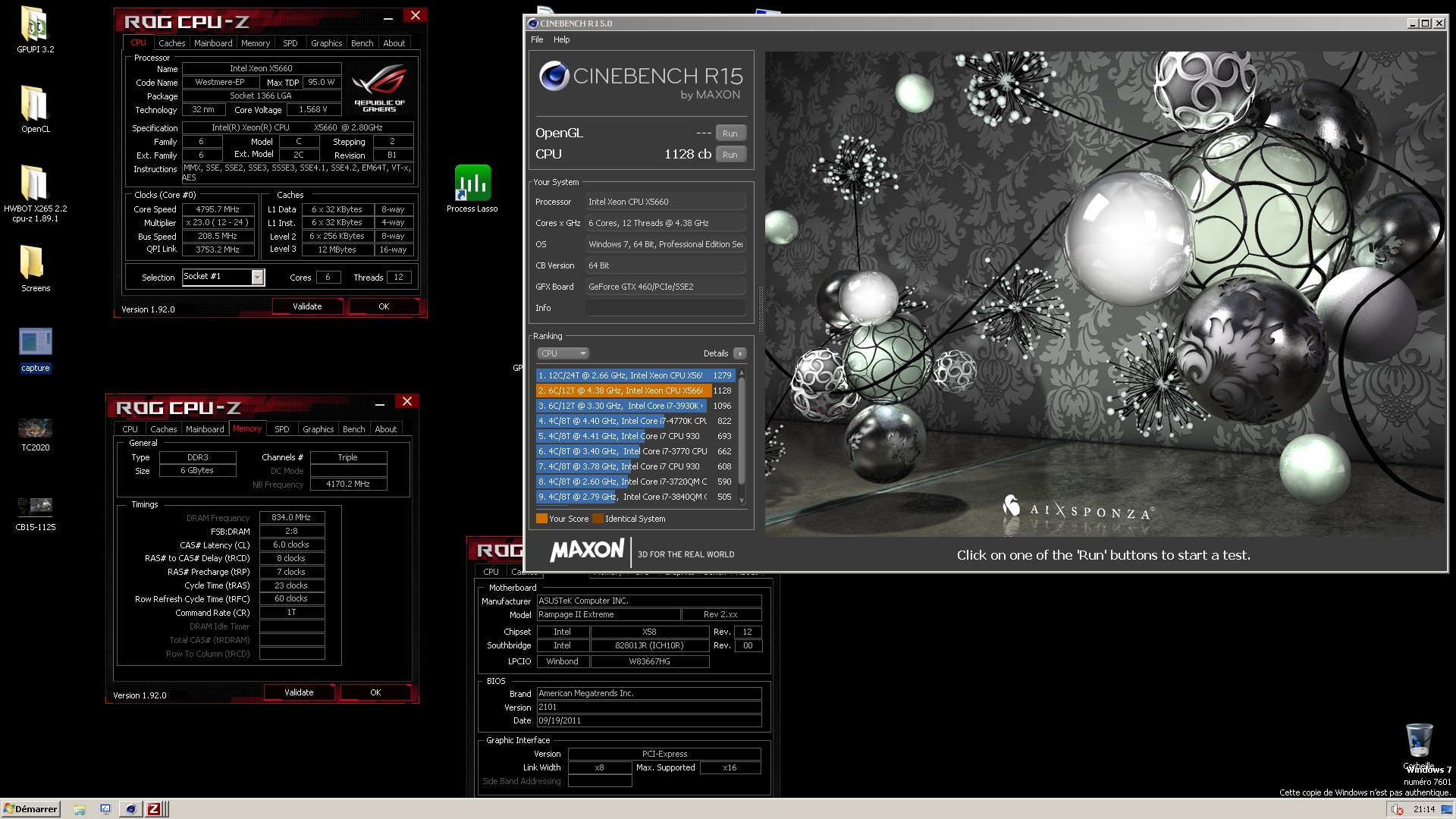Screen dimensions: 1456x819
Task: Click the Démarrer start button
Action: (30, 809)
